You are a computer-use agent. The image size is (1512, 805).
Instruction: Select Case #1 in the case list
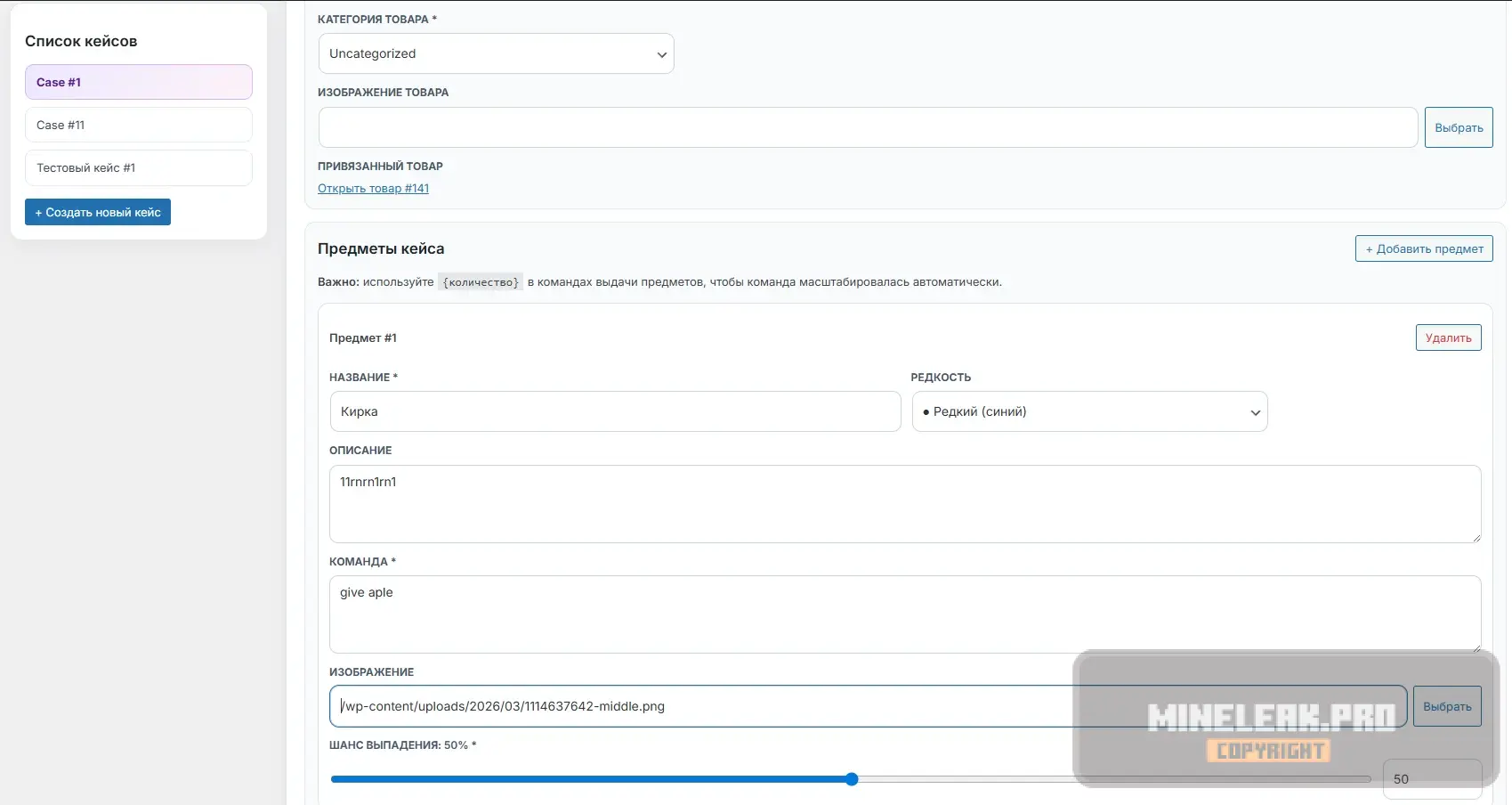click(138, 82)
